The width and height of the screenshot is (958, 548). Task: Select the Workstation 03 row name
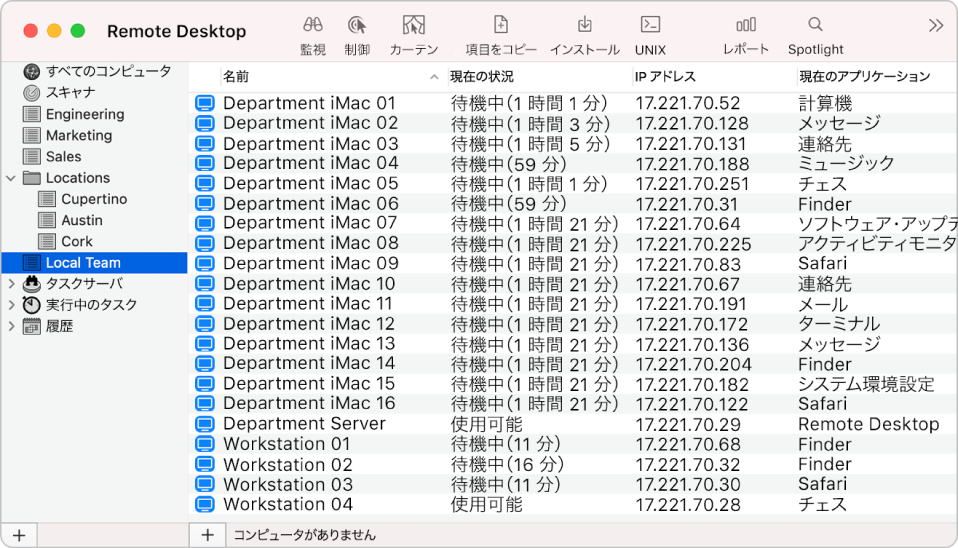(288, 484)
